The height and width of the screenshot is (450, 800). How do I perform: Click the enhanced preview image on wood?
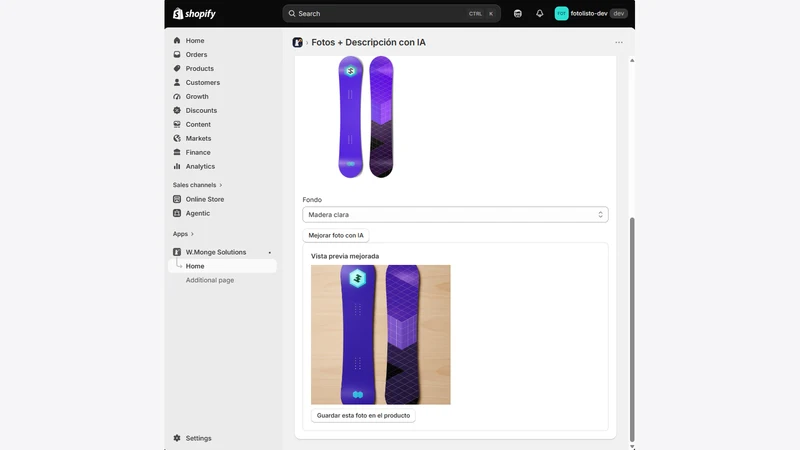(381, 335)
